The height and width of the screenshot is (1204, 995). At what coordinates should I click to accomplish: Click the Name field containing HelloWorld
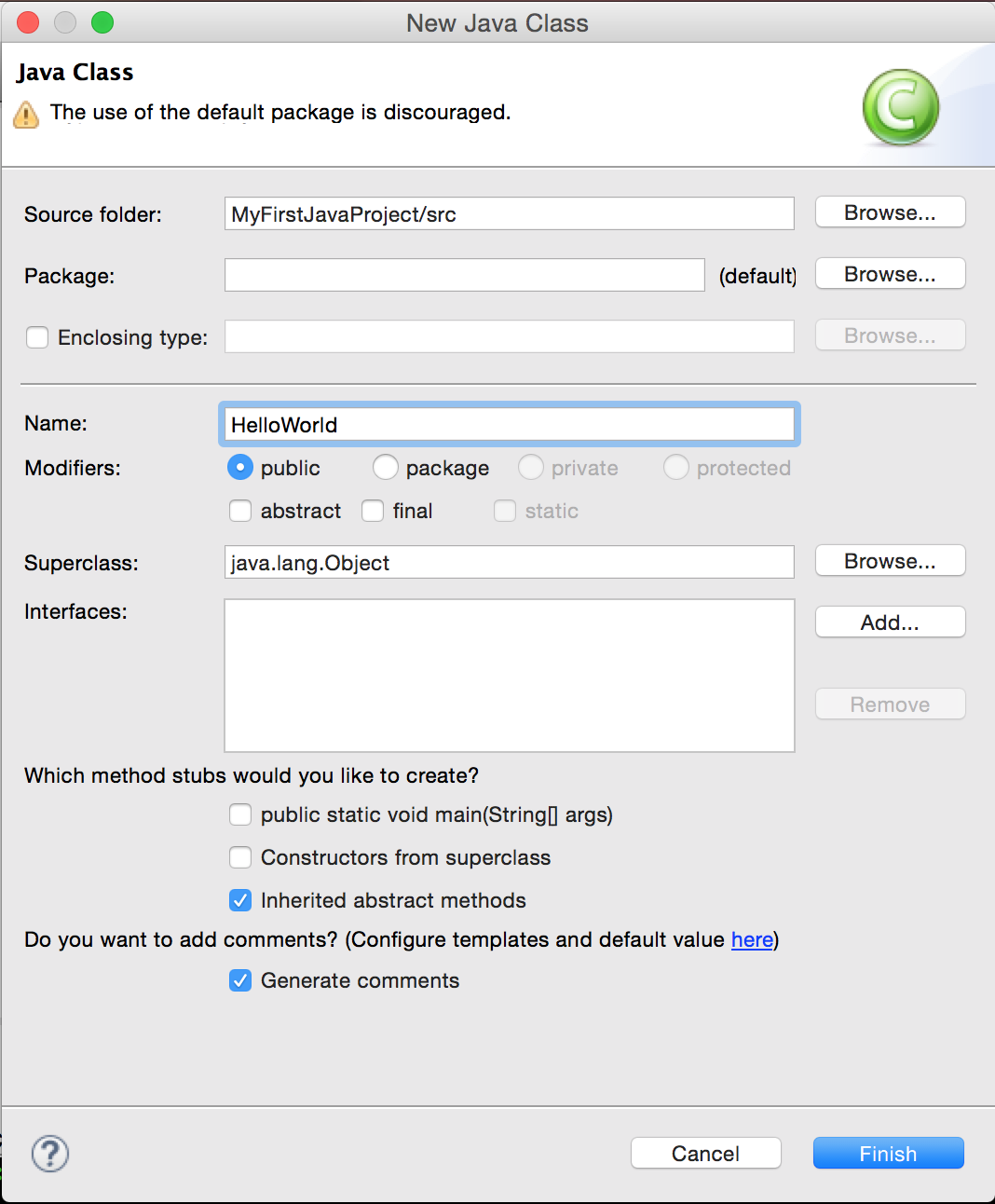point(510,424)
